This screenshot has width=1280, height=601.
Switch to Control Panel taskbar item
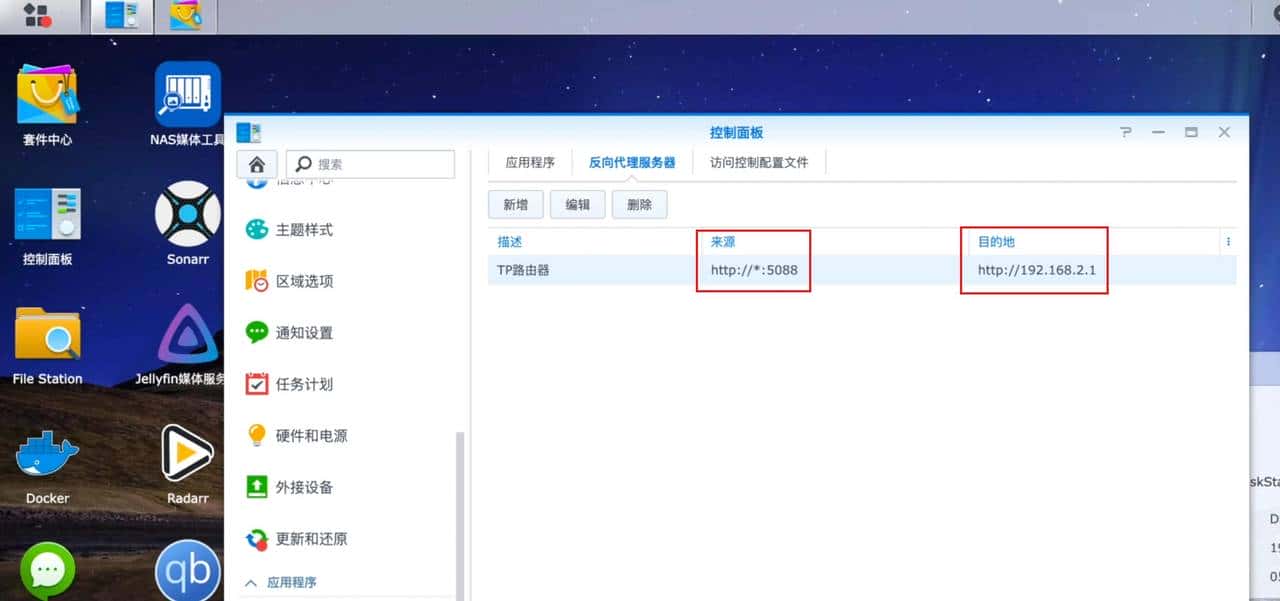(x=122, y=16)
